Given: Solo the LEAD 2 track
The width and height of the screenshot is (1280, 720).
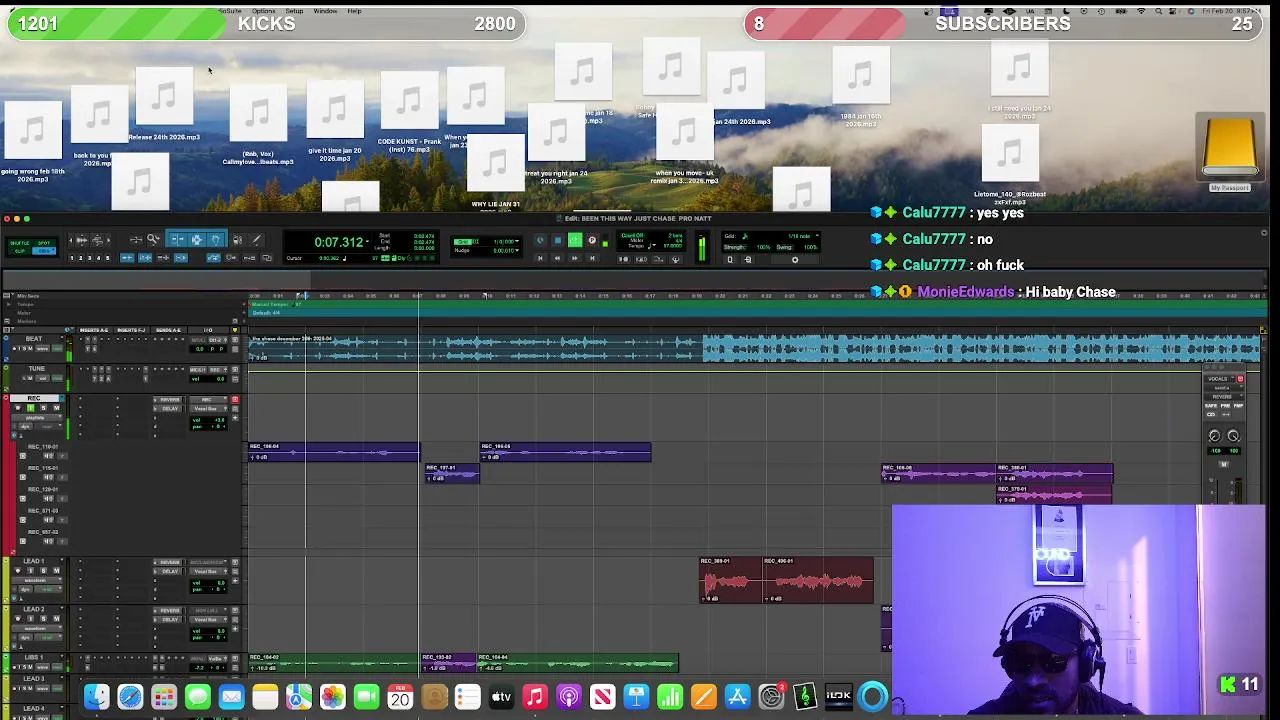Looking at the screenshot, I should [43, 619].
